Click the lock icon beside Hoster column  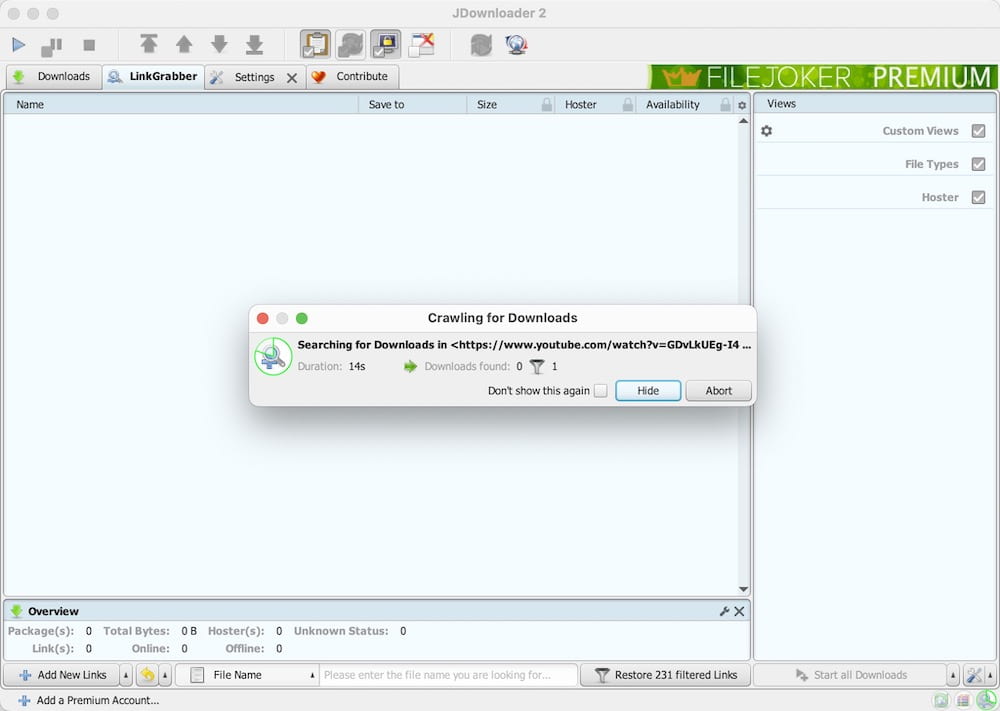tap(628, 105)
